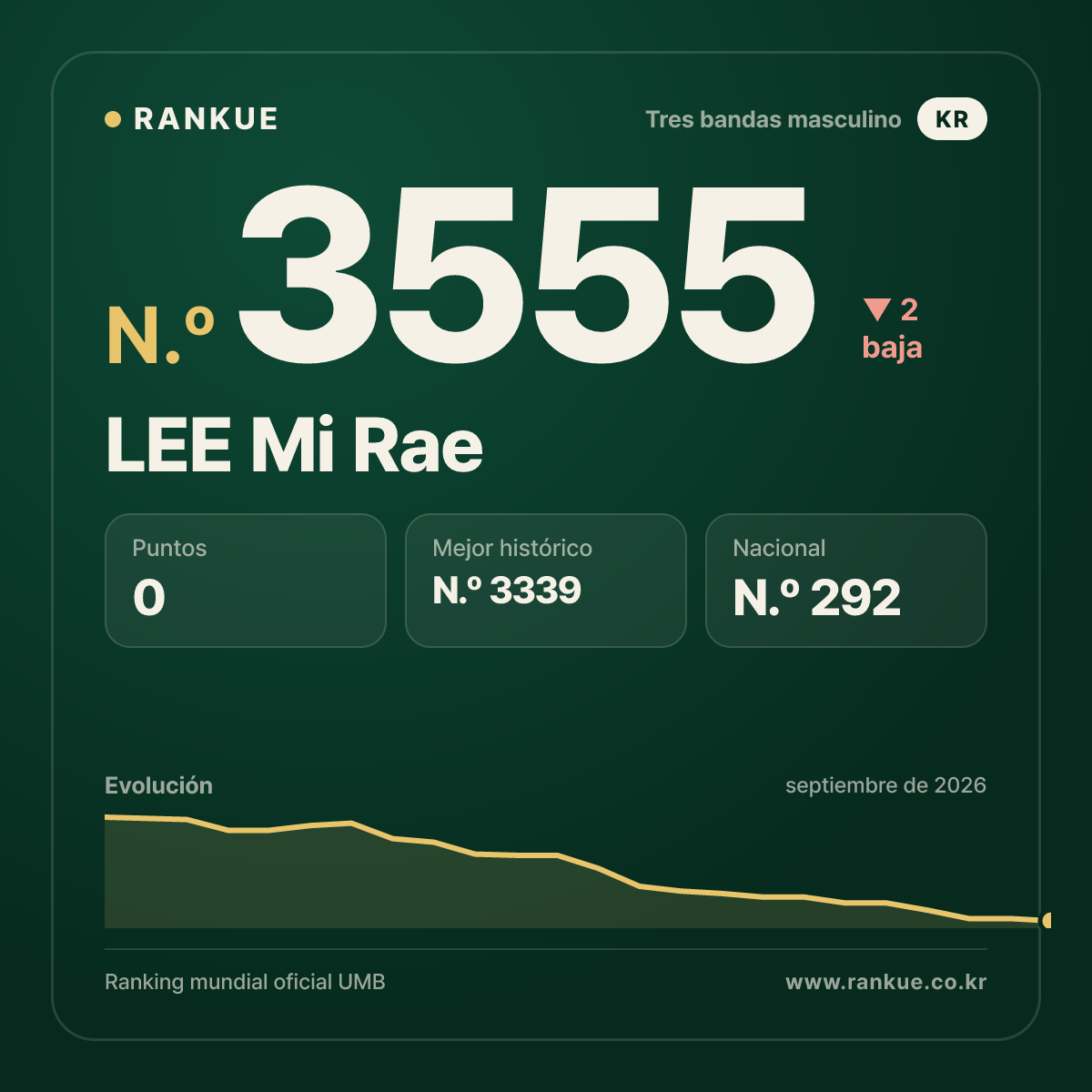Click the 'septiembre de 2026' date

tap(885, 785)
